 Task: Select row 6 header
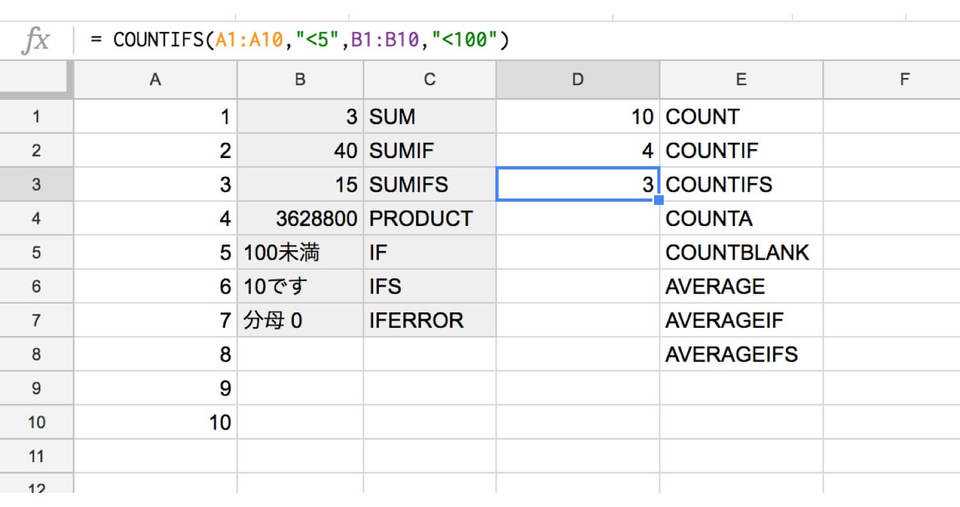[37, 287]
